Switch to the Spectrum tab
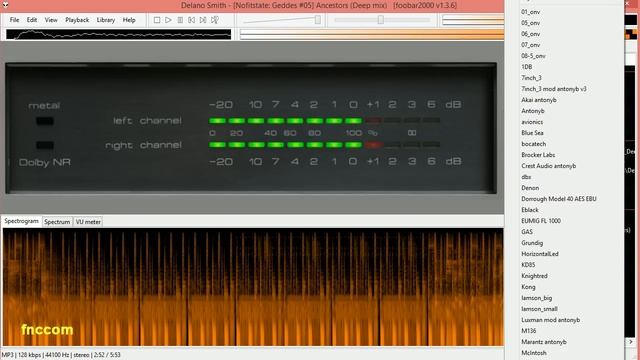This screenshot has height=360, width=640. click(x=57, y=222)
